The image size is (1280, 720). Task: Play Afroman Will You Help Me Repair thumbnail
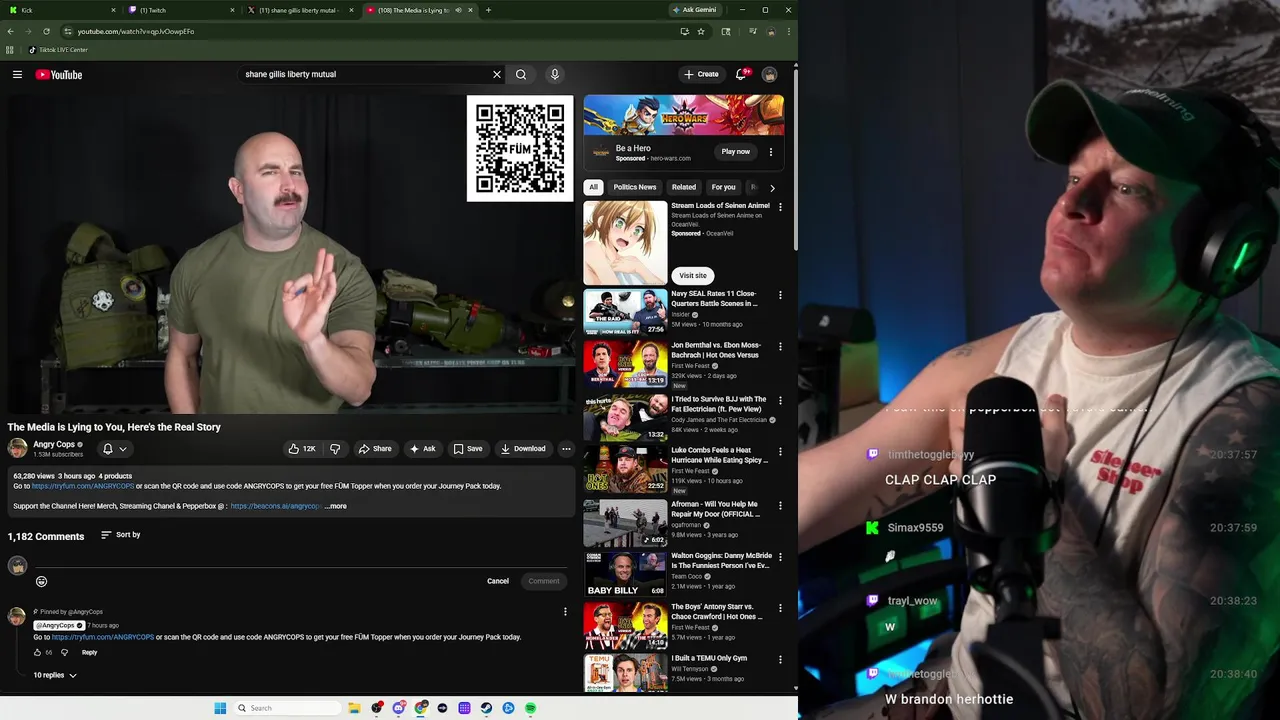coord(625,521)
